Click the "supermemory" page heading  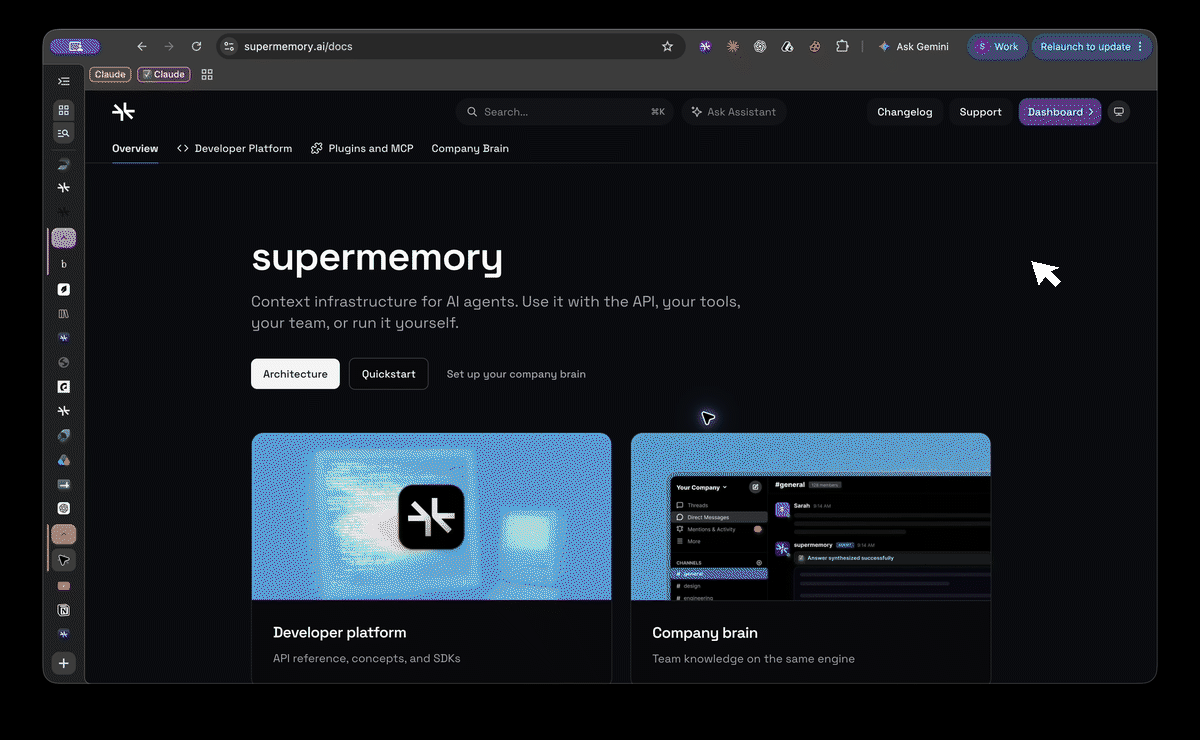(377, 258)
